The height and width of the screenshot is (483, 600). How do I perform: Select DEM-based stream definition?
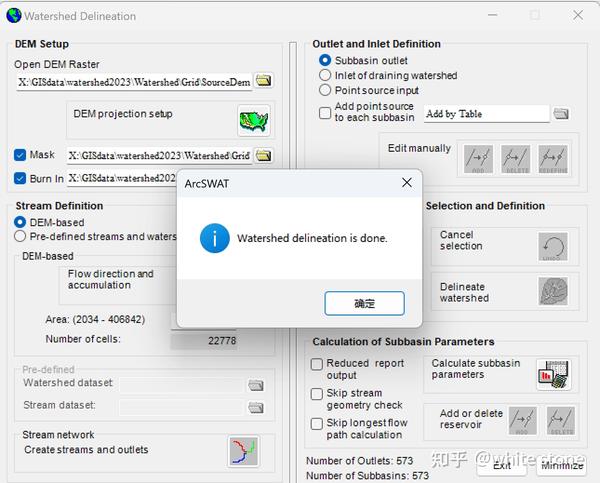pyautogui.click(x=20, y=222)
